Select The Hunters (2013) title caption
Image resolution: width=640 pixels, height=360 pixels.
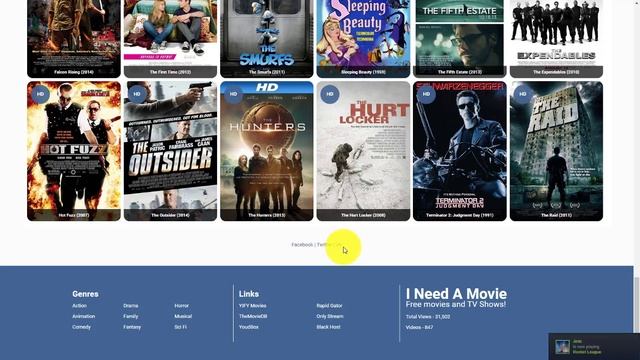point(267,215)
